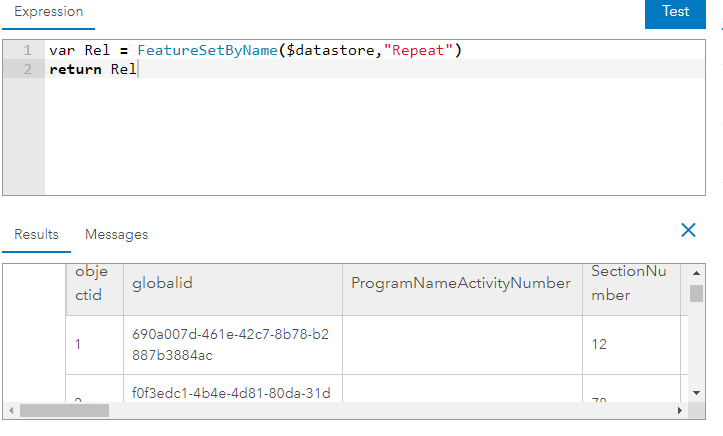Click the blue Test button
This screenshot has height=436, width=723.
pyautogui.click(x=676, y=12)
